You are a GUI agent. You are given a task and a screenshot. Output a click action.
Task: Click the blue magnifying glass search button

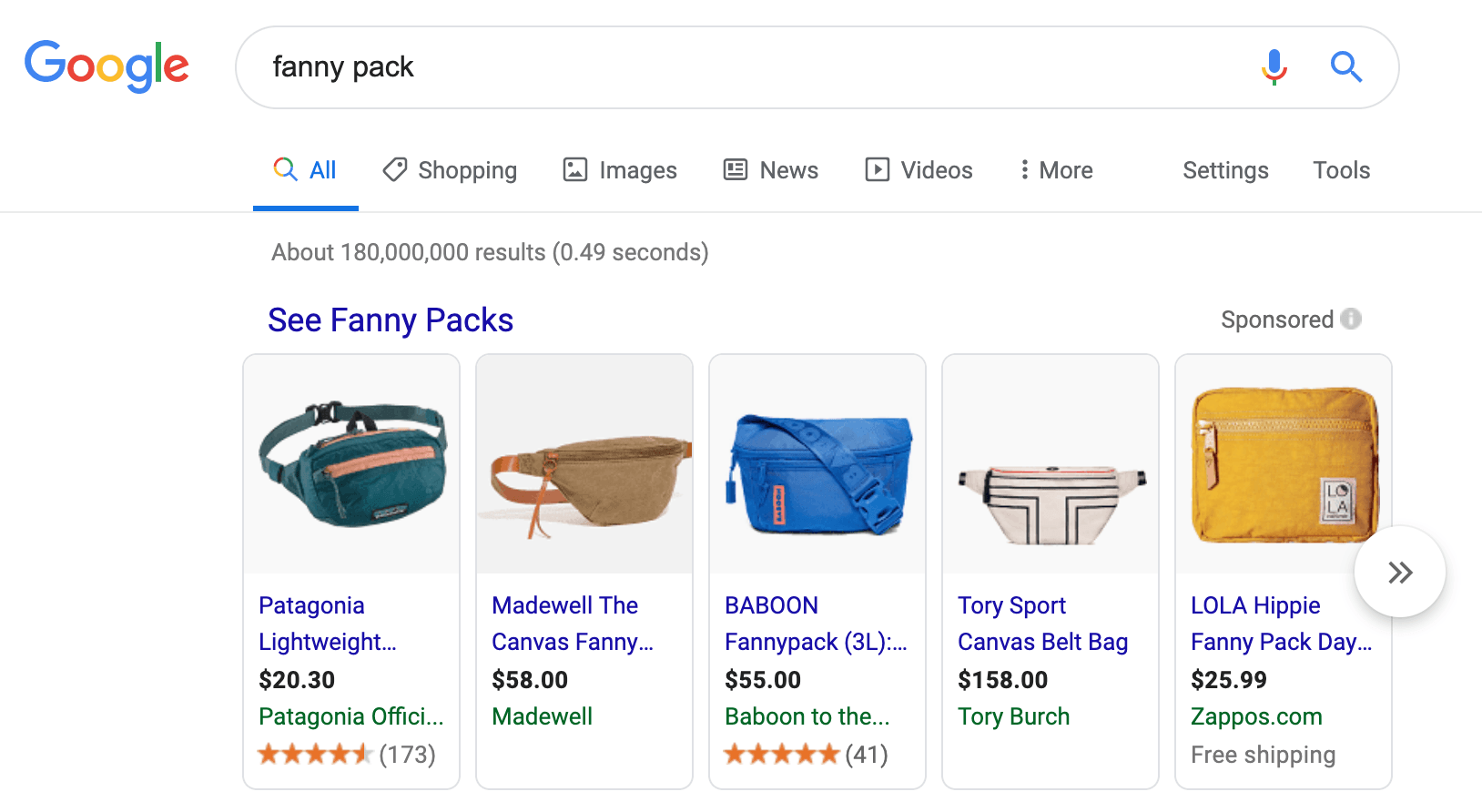point(1345,66)
